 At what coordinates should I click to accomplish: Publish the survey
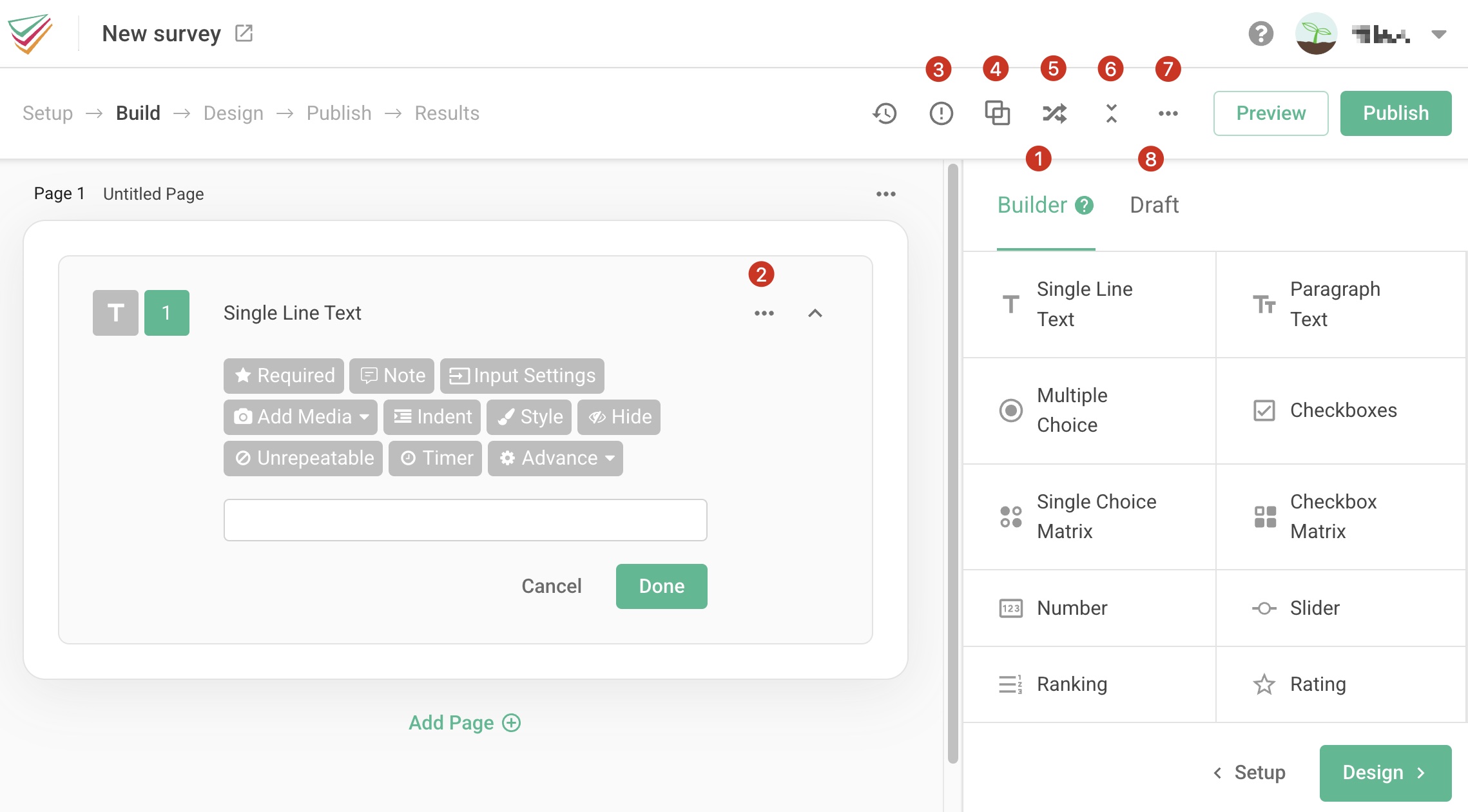coord(1396,113)
